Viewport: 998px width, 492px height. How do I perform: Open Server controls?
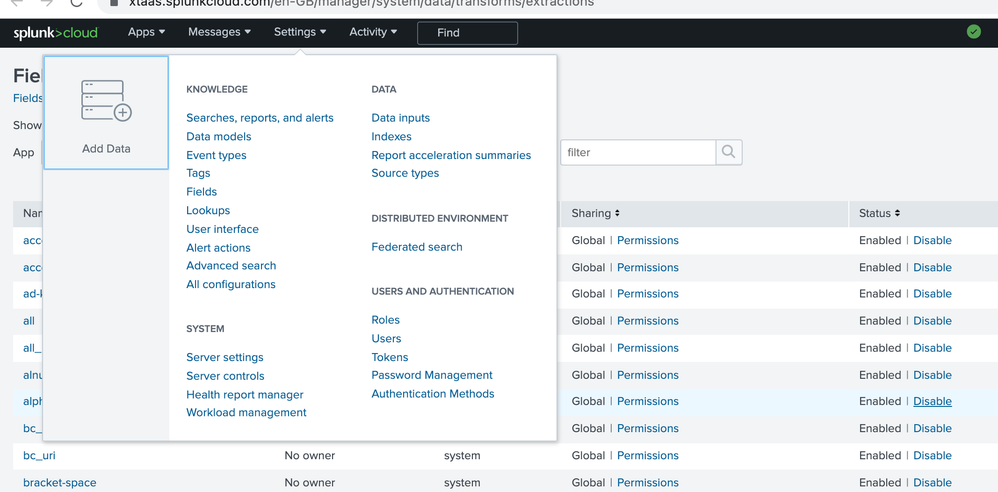(225, 376)
